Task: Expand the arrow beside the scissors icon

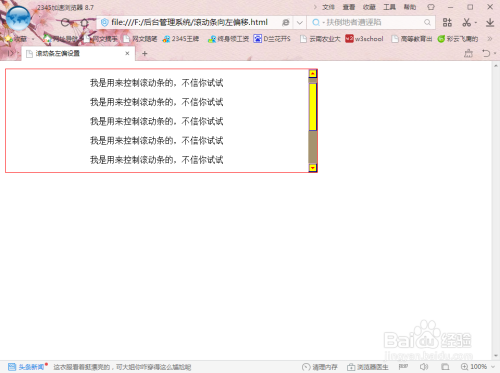Action: 476,23
